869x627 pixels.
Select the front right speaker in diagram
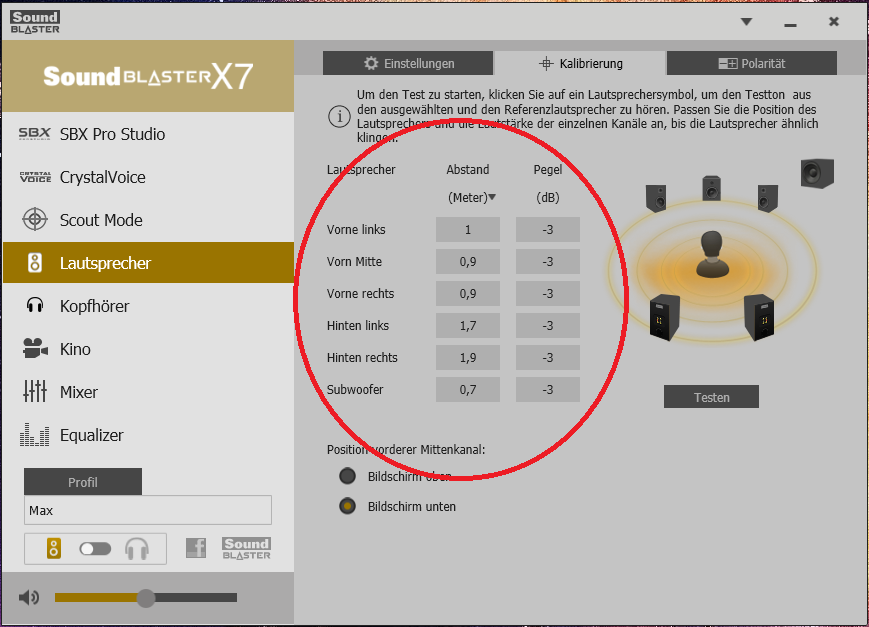[768, 198]
